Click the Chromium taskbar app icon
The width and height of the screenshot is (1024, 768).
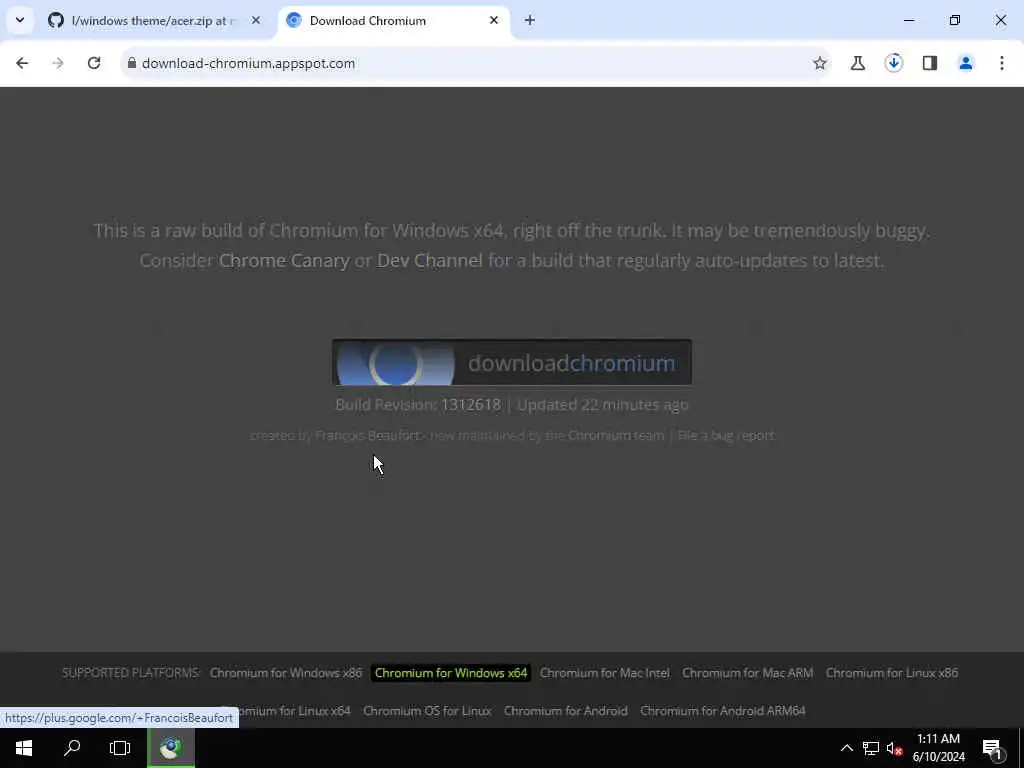[171, 748]
